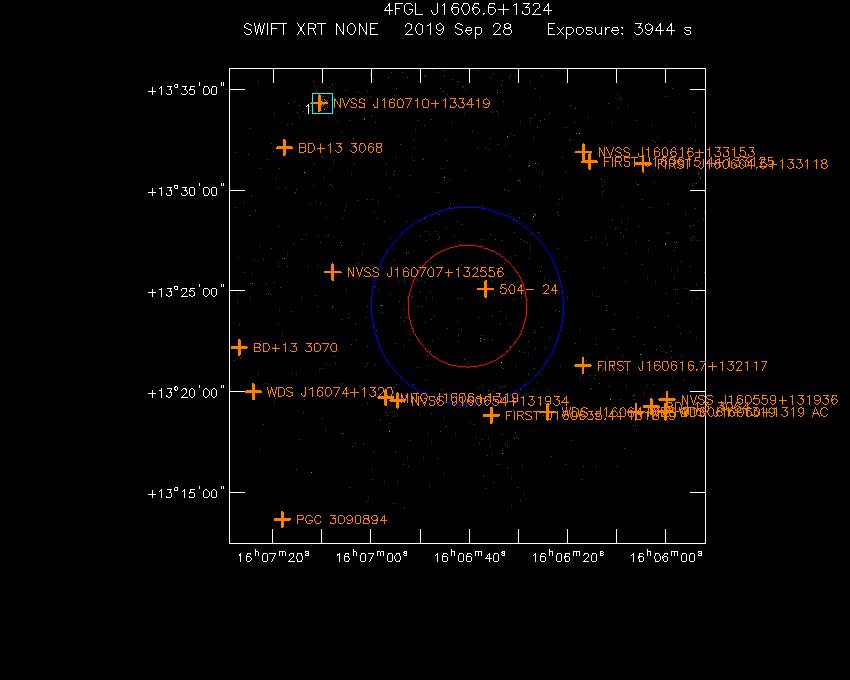This screenshot has height=680, width=850.
Task: Click the date 2019 Sep 28
Action: [458, 29]
